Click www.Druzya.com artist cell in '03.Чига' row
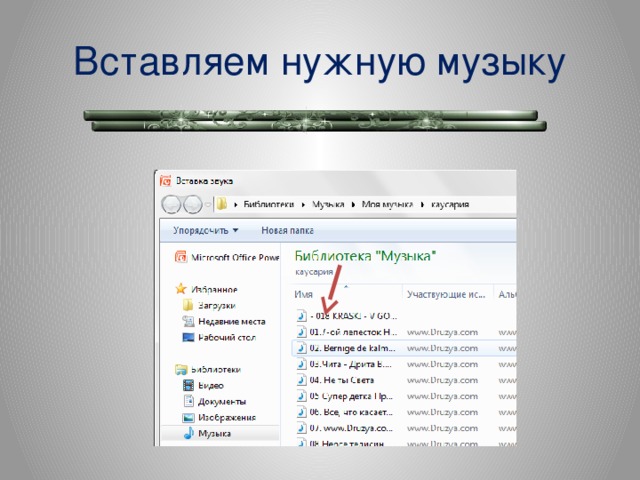This screenshot has height=480, width=640. 442,364
